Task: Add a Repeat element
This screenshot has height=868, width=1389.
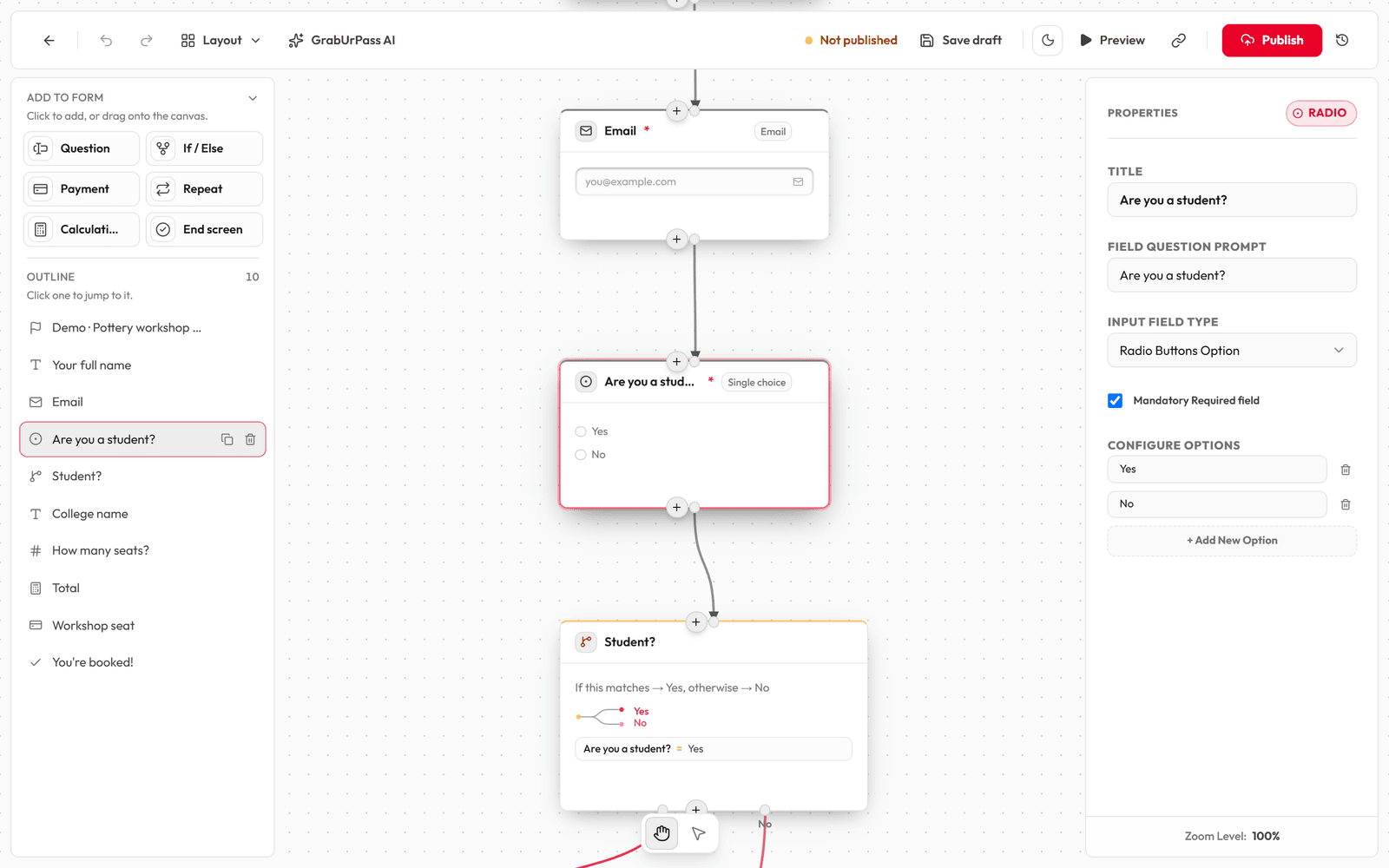Action: click(x=205, y=189)
